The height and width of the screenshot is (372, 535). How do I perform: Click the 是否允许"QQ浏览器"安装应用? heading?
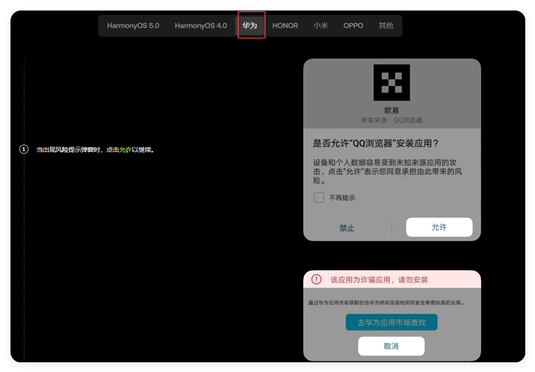click(x=376, y=143)
